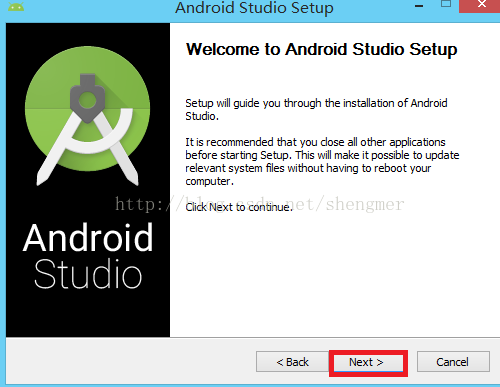
Task: Click the Android robot icon in title bar
Action: coord(16,6)
